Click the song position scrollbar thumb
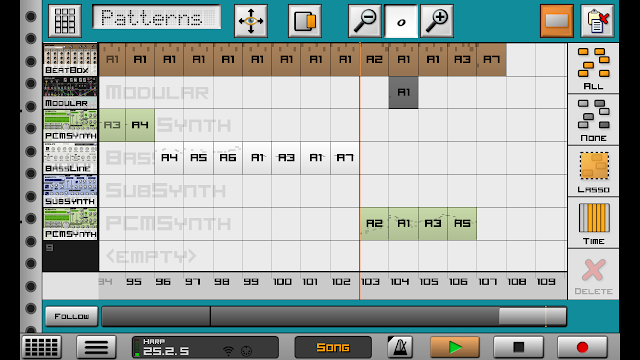 532,316
